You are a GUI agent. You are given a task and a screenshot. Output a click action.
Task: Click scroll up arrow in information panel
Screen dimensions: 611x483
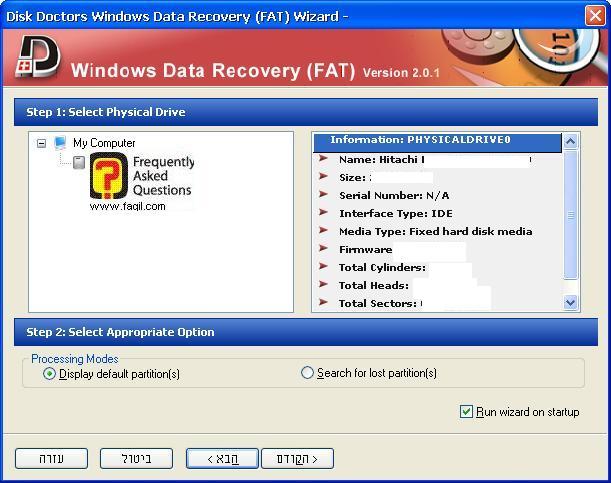click(570, 141)
